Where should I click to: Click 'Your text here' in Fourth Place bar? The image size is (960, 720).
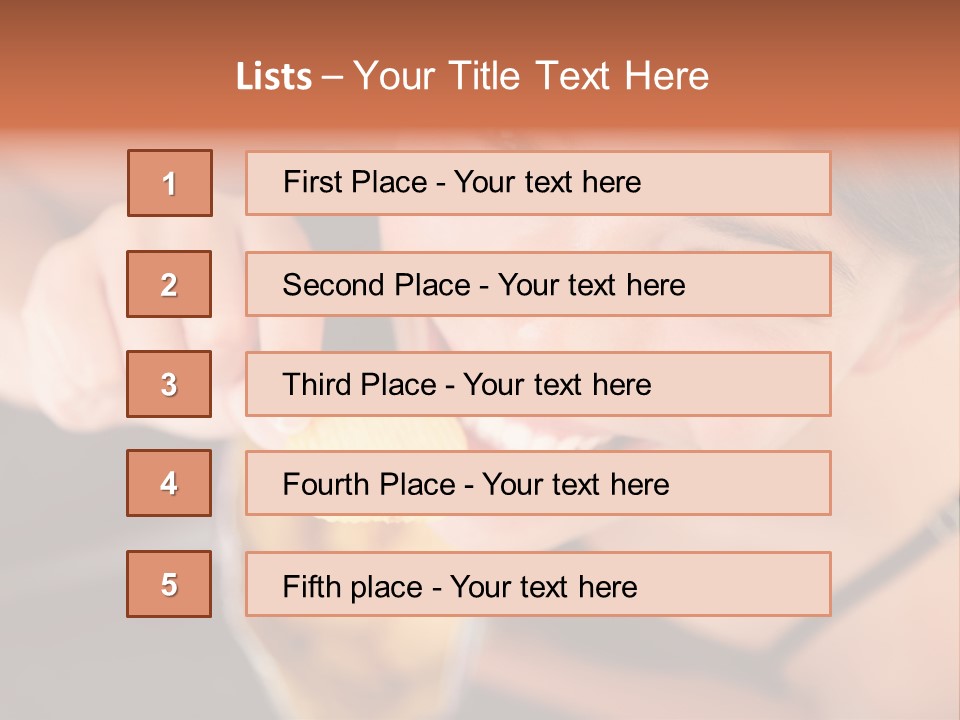coord(576,484)
